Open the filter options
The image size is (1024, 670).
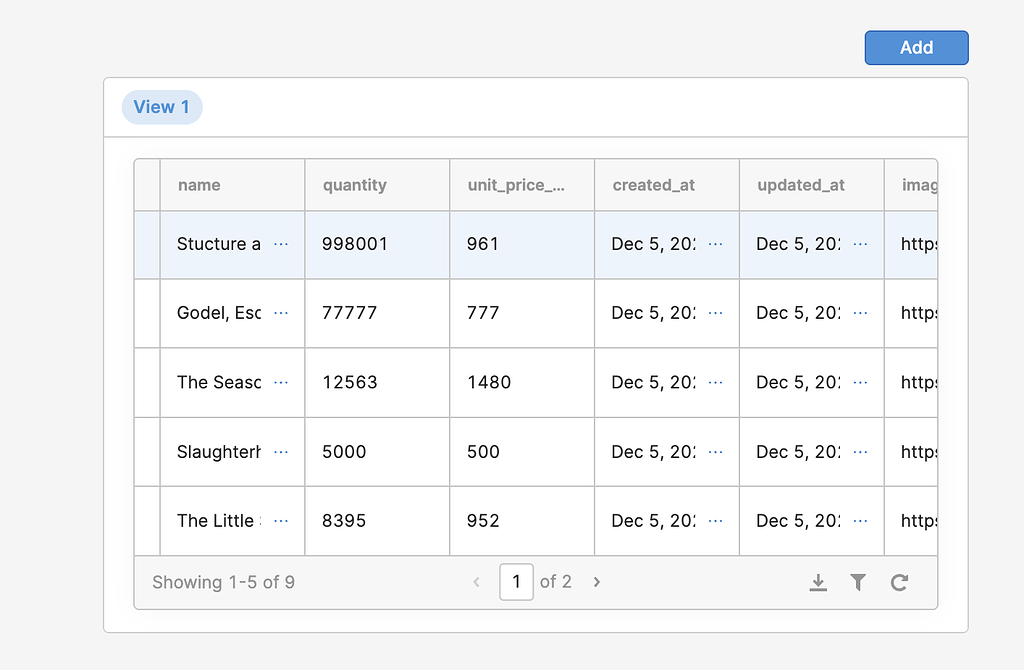858,582
